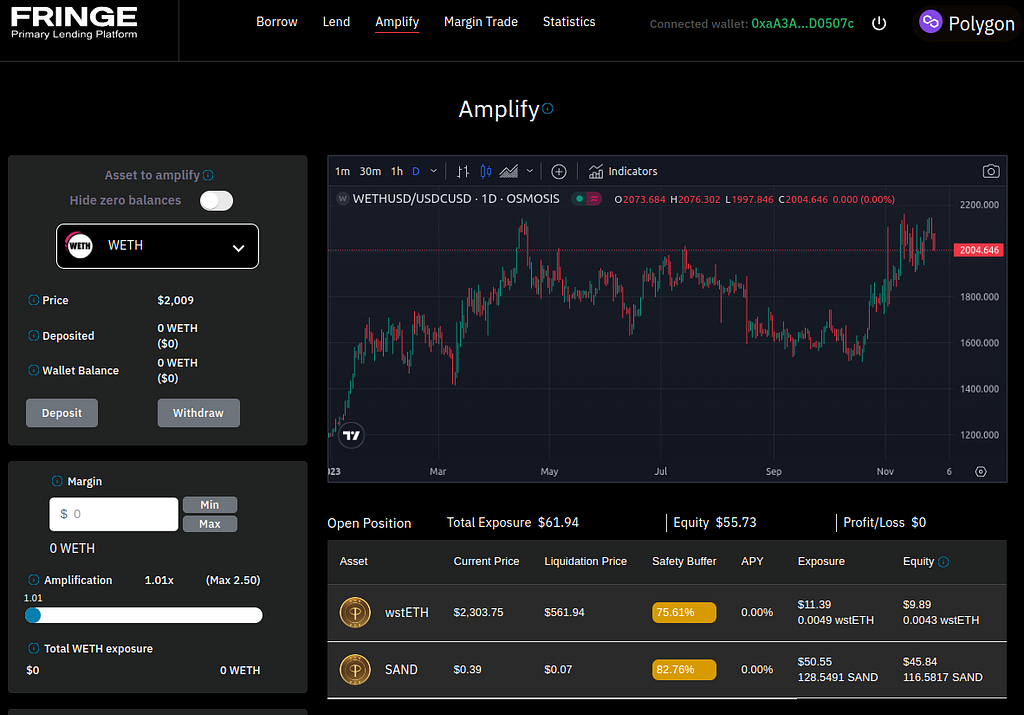Open Indicators on the chart toolbar
1024x715 pixels.
(623, 171)
